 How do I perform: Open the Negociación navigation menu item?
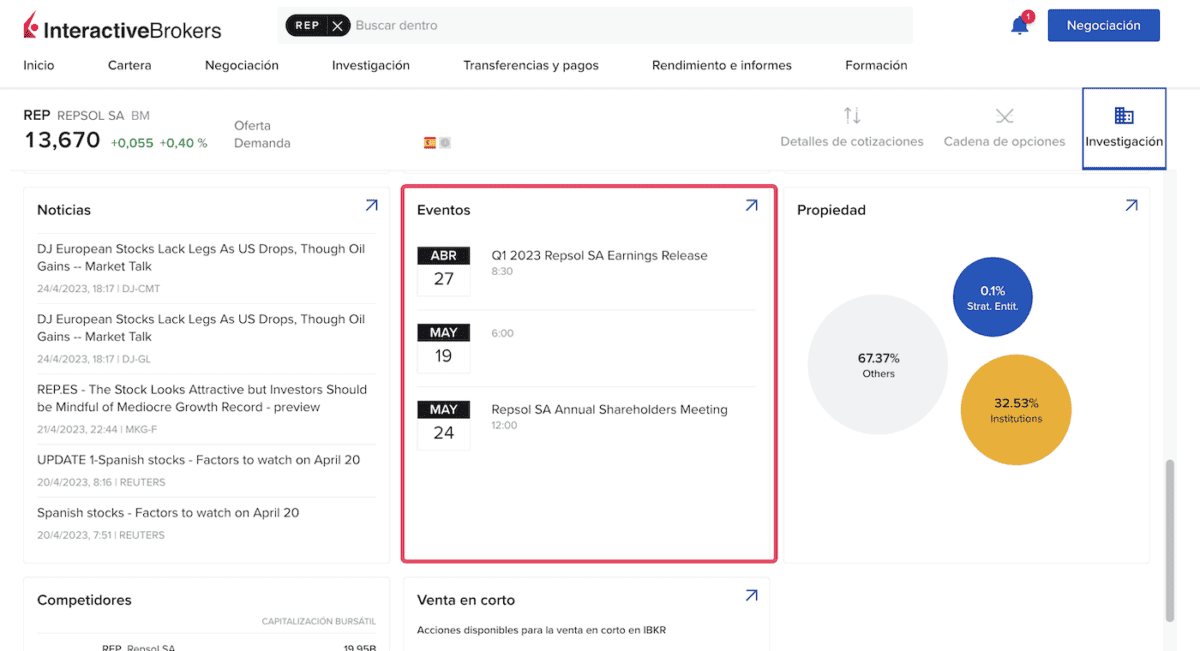click(242, 65)
